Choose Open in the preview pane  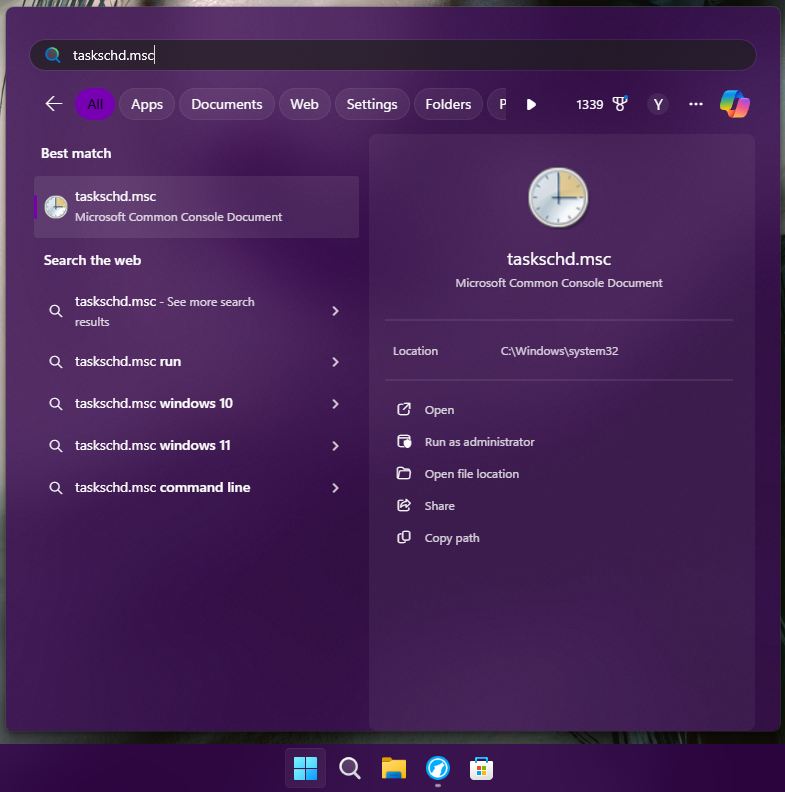(x=439, y=410)
